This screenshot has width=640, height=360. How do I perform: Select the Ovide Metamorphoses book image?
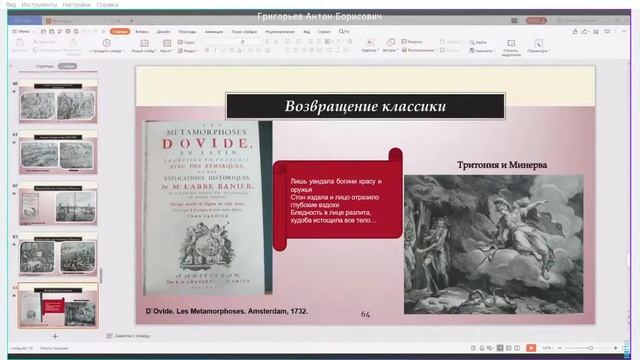(x=208, y=207)
